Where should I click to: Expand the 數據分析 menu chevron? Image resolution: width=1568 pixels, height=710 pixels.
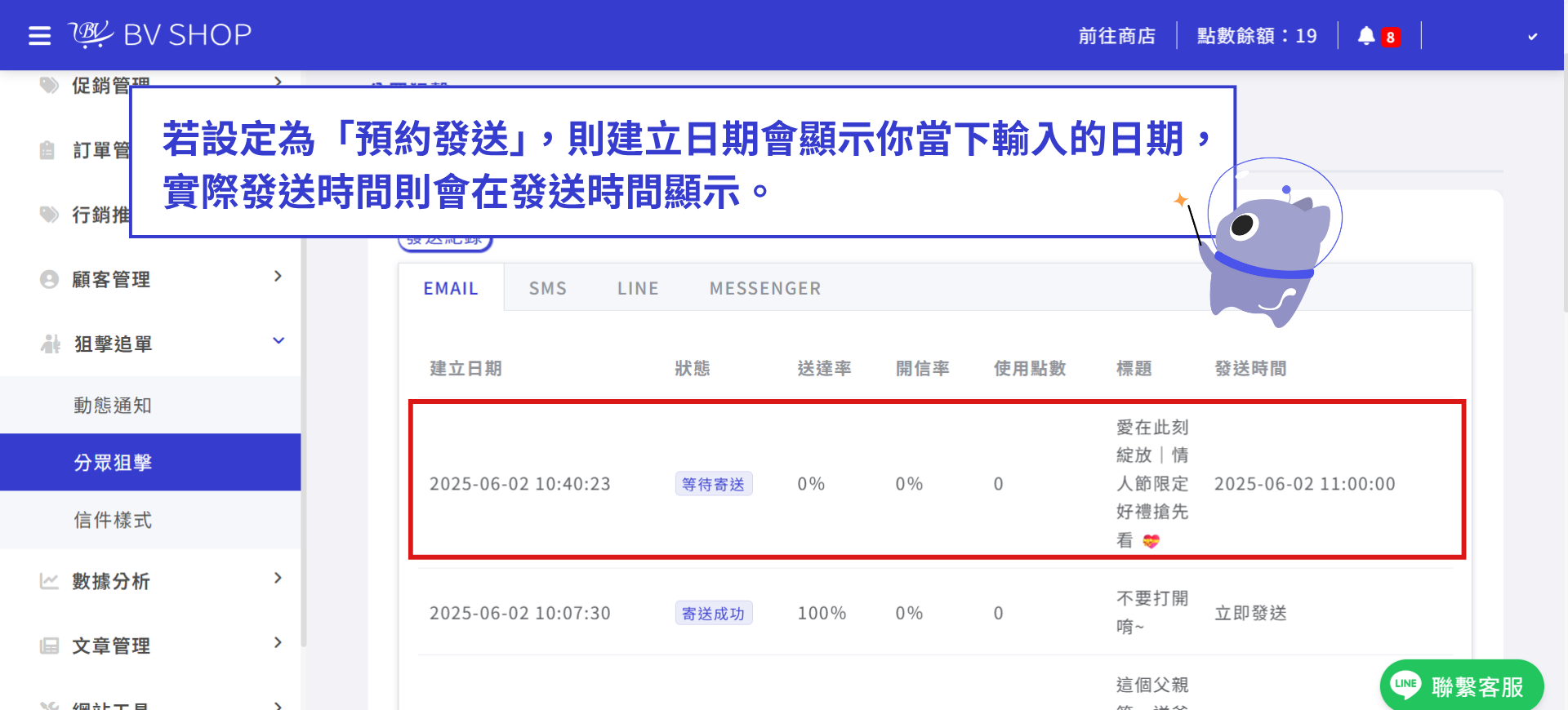278,579
